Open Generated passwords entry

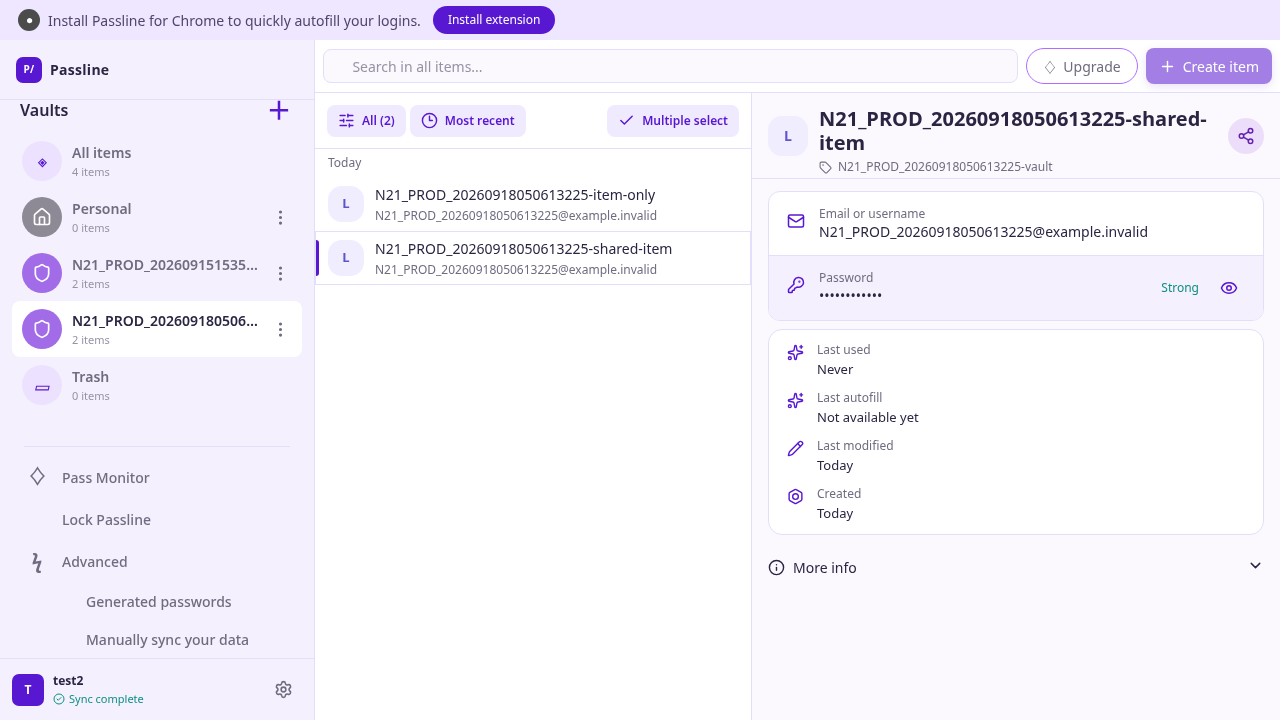point(159,601)
